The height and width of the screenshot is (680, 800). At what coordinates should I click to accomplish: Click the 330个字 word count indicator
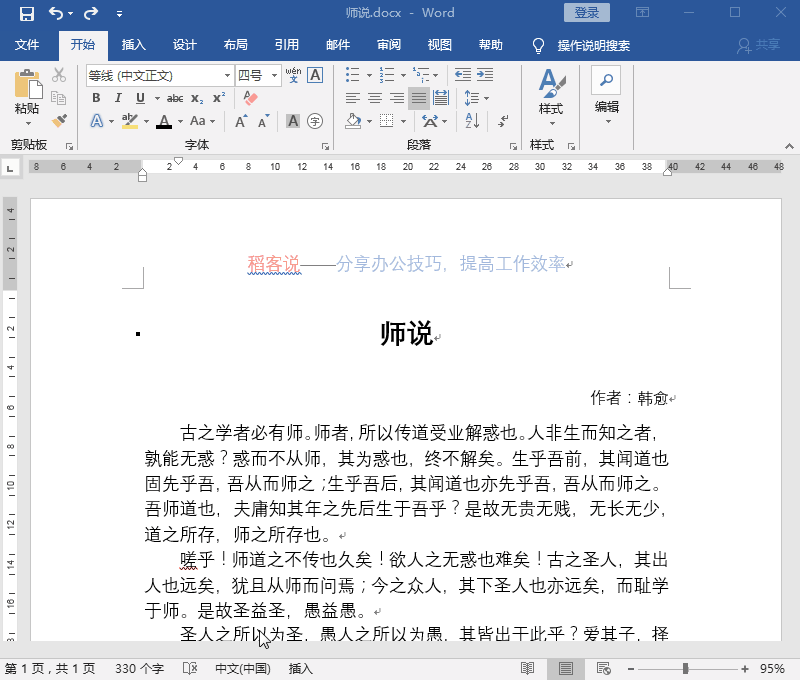click(x=139, y=669)
